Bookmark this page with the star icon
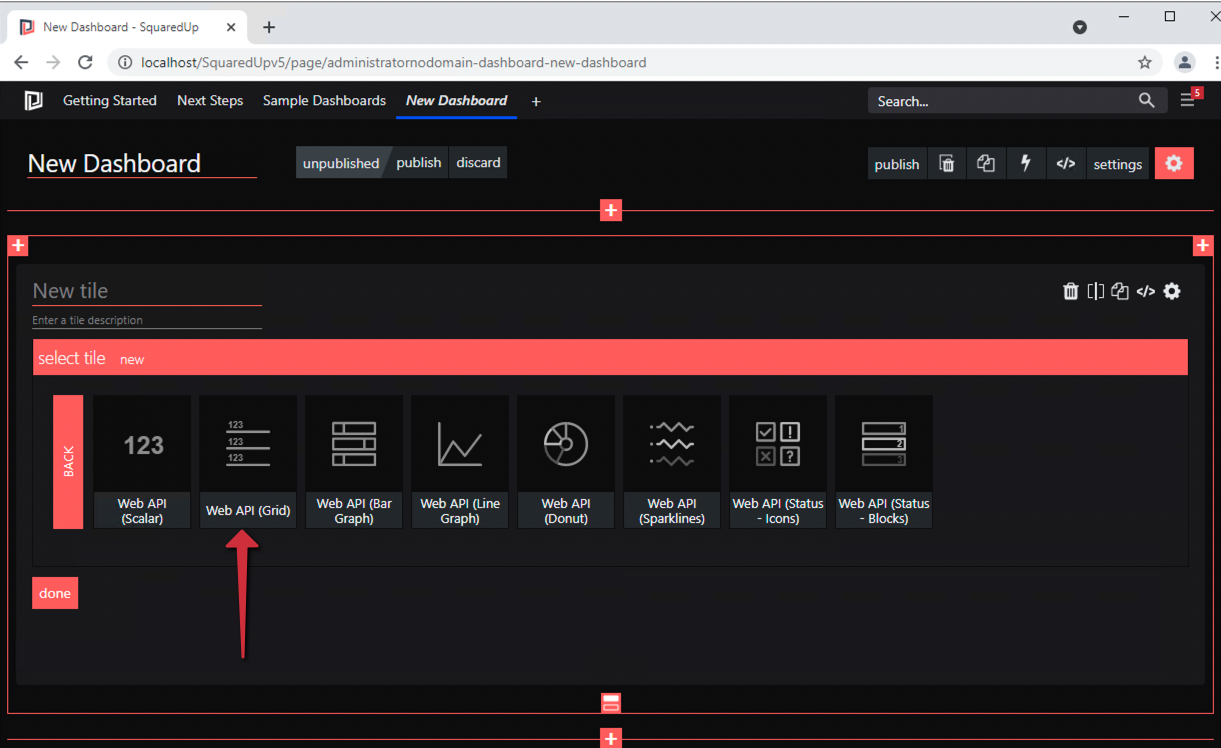Image resolution: width=1221 pixels, height=748 pixels. coord(1145,62)
